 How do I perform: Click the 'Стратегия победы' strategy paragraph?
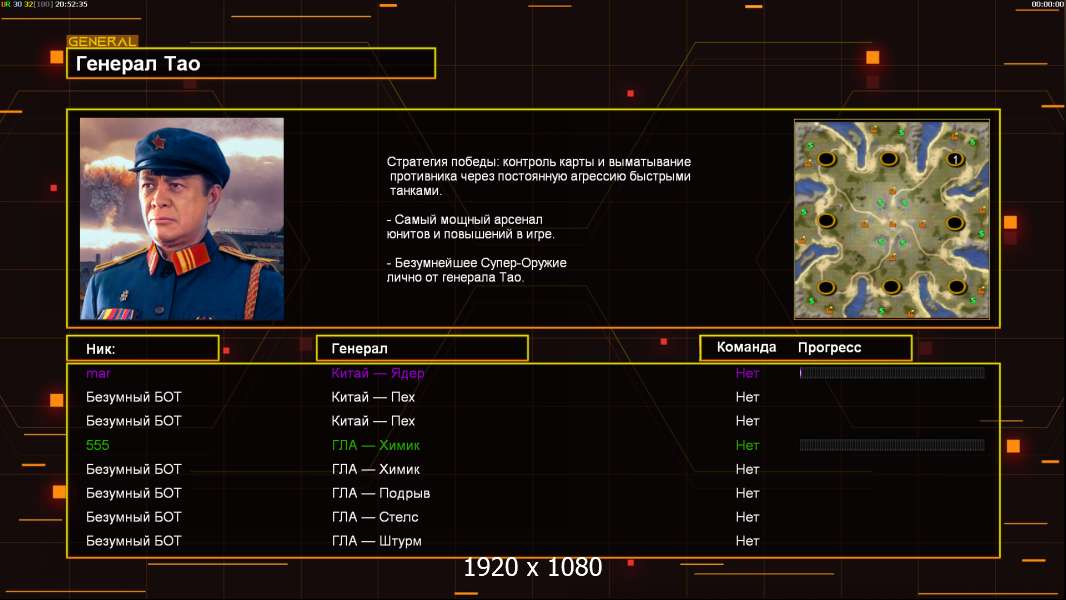[x=539, y=176]
